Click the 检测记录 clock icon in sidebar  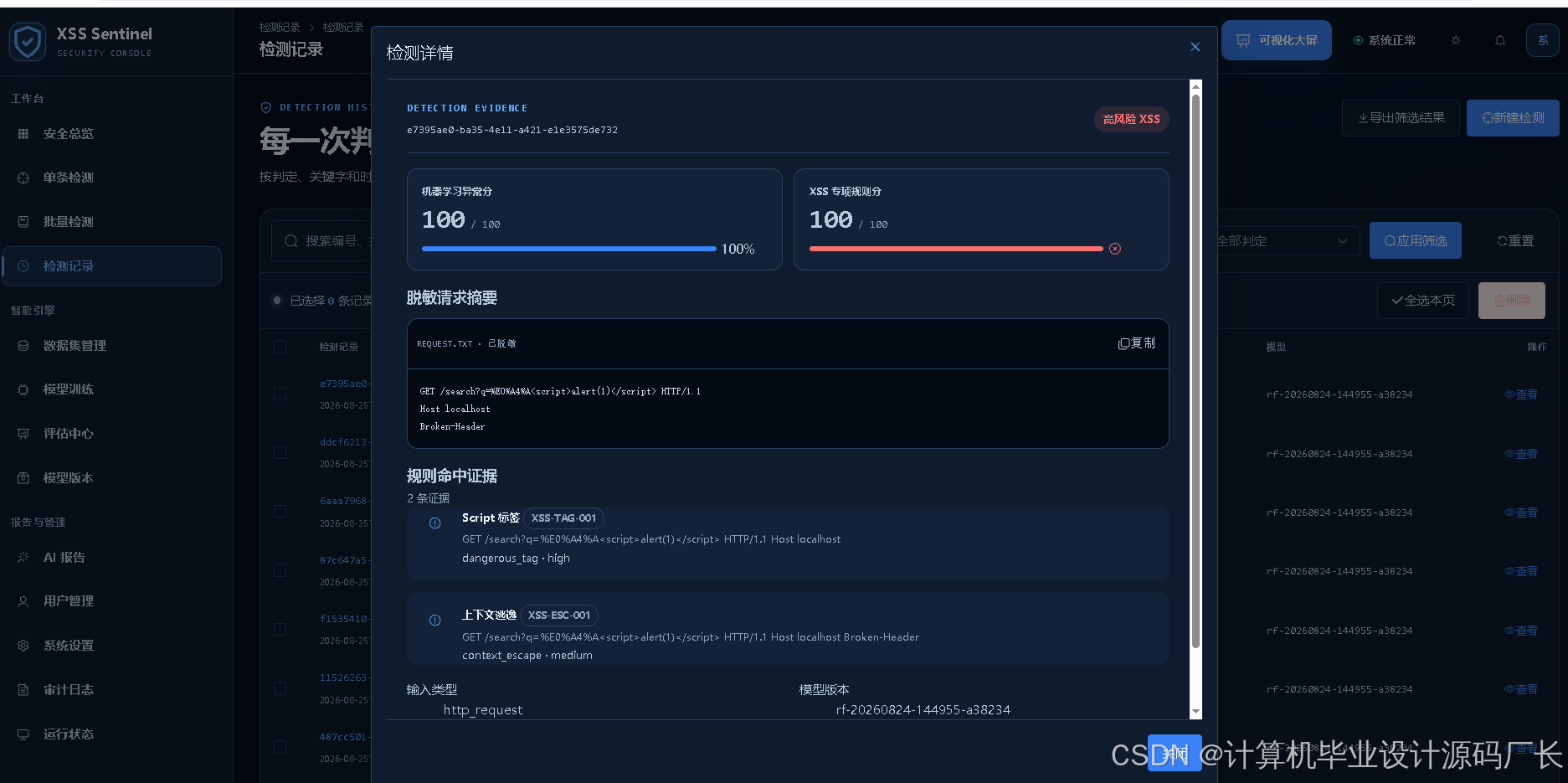23,266
